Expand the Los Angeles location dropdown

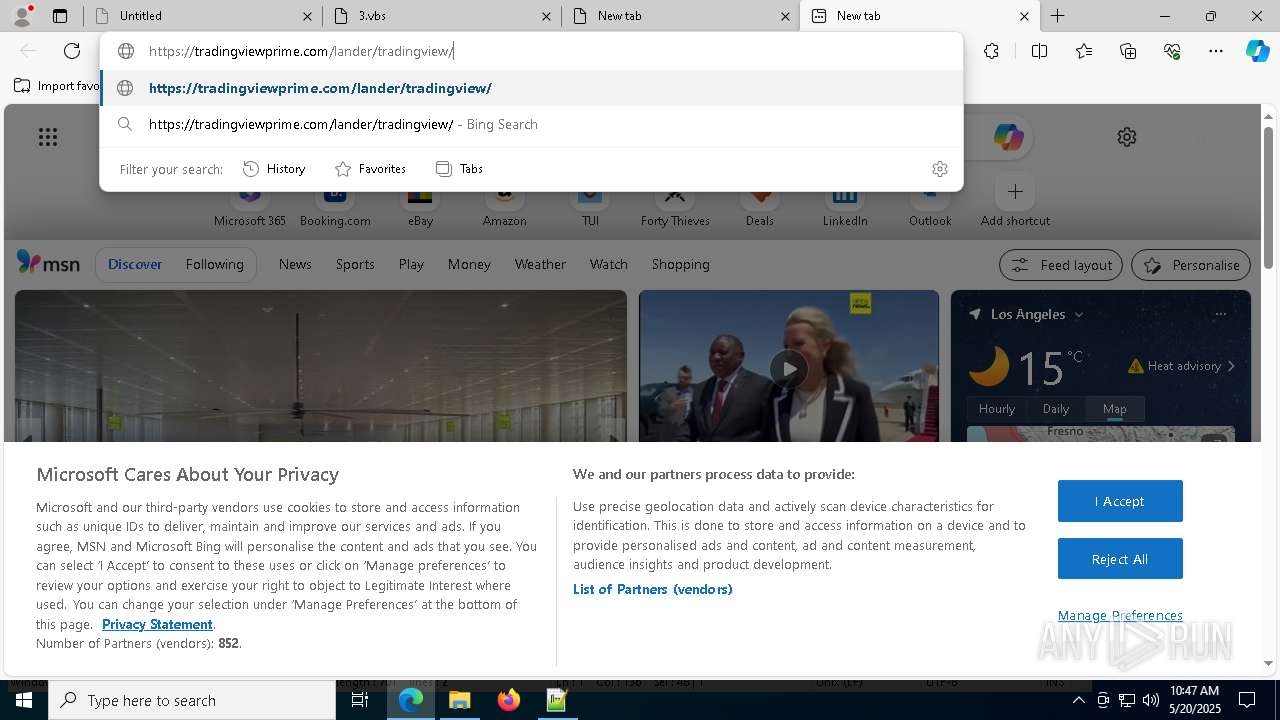[1078, 315]
